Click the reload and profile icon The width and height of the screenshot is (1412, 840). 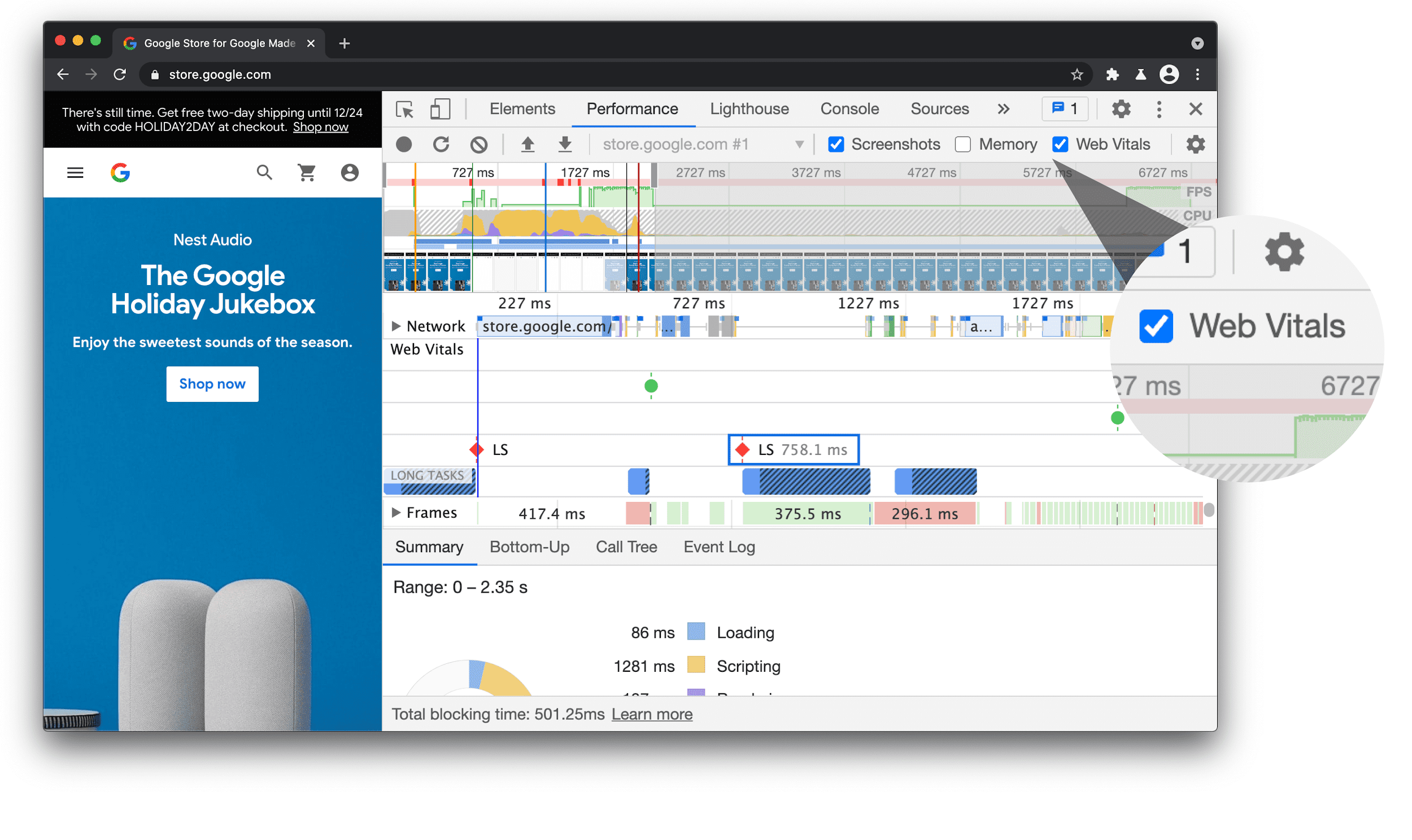coord(441,143)
